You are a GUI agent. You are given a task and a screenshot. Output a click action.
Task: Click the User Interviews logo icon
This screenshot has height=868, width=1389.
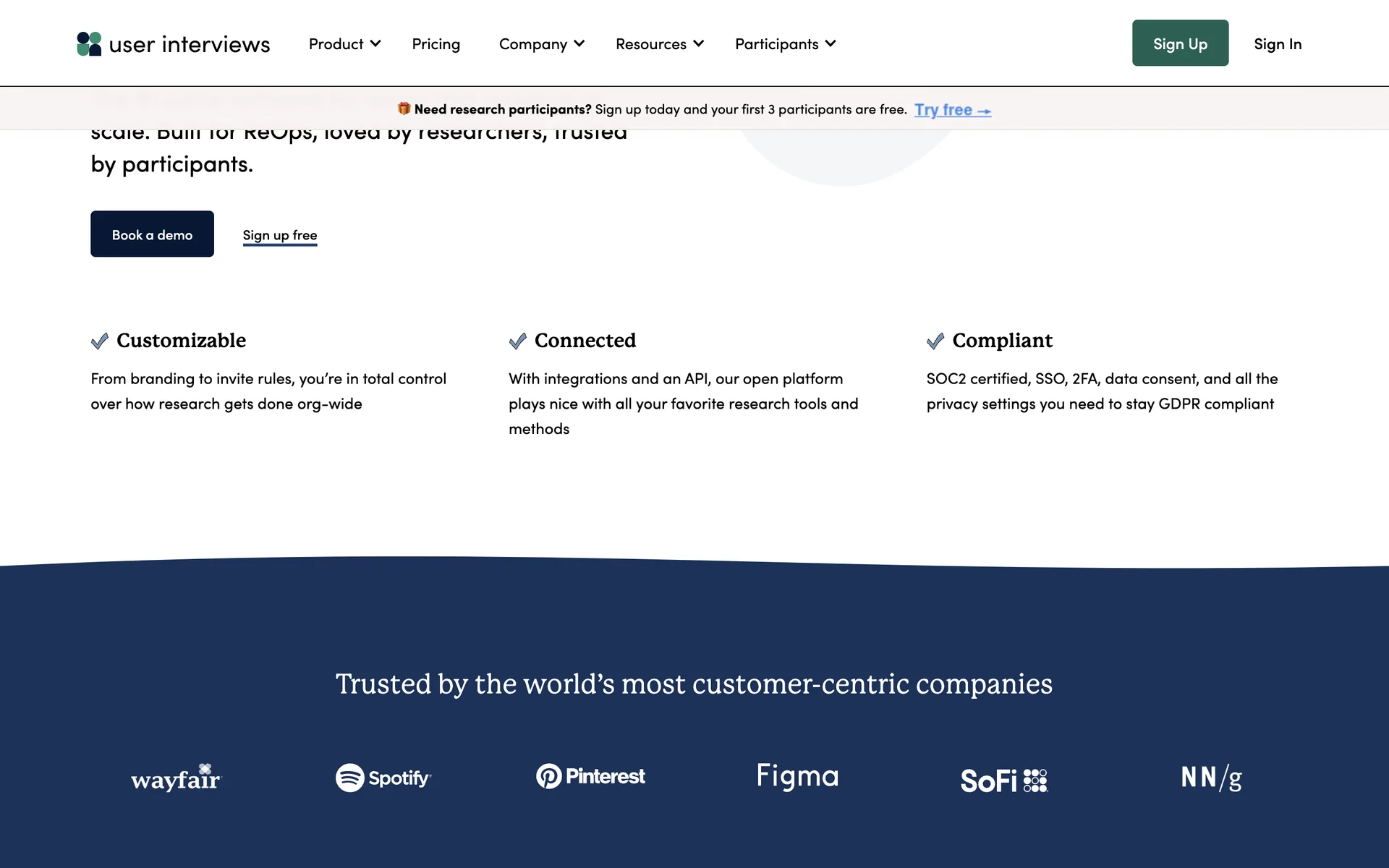89,44
